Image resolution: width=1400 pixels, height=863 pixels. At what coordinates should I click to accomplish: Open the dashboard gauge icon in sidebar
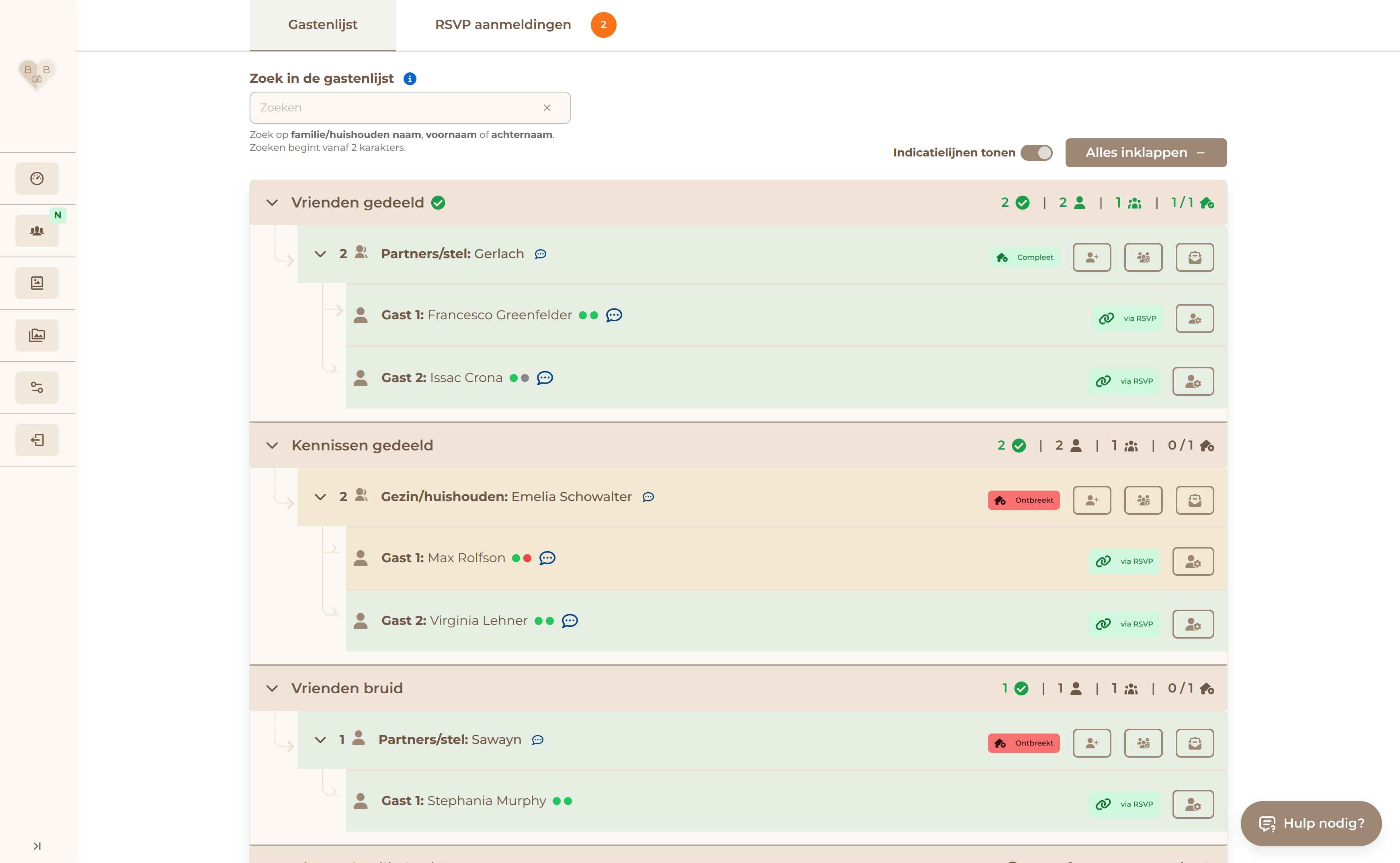pyautogui.click(x=37, y=179)
